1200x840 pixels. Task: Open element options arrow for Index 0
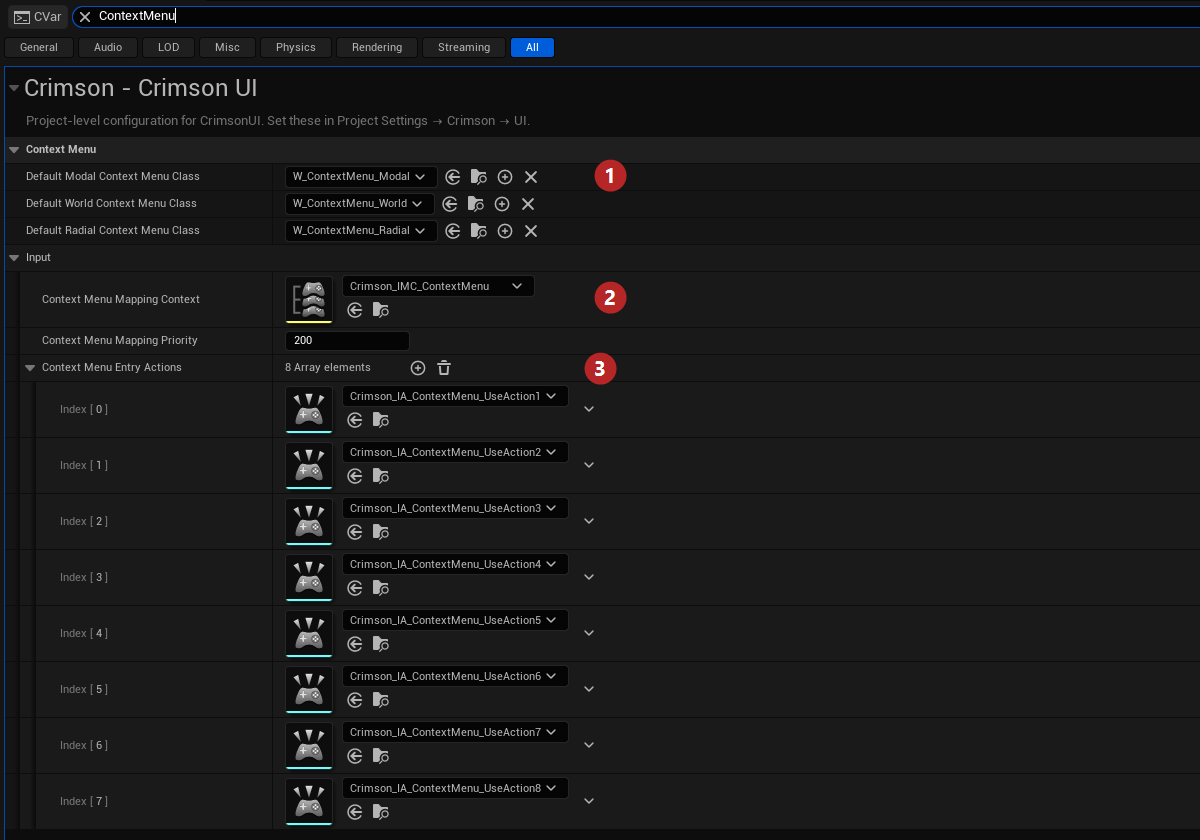(x=589, y=409)
